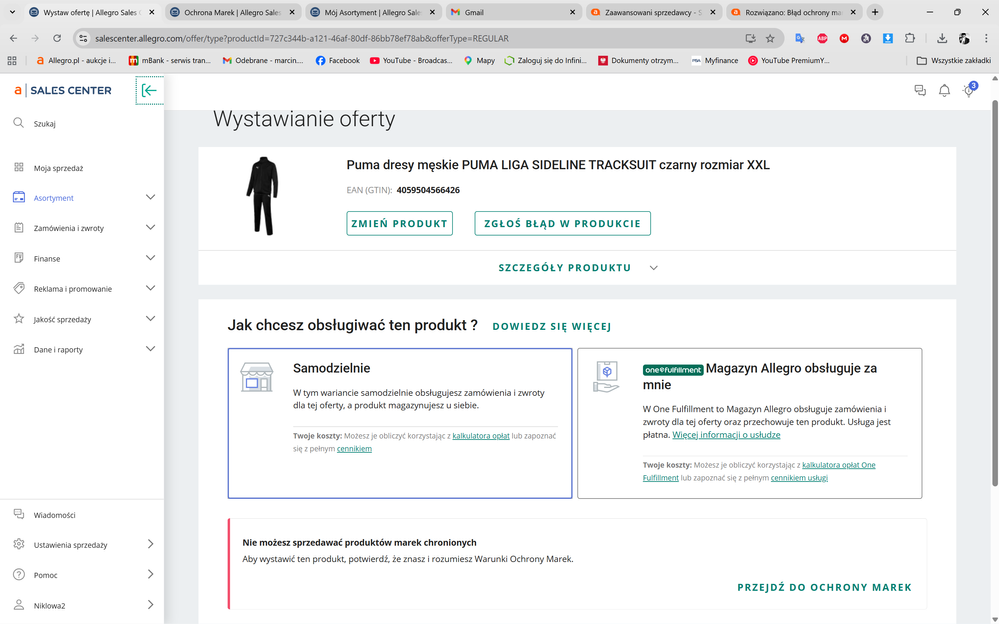
Task: Click the Puma tracksuit product thumbnail
Action: click(x=262, y=196)
